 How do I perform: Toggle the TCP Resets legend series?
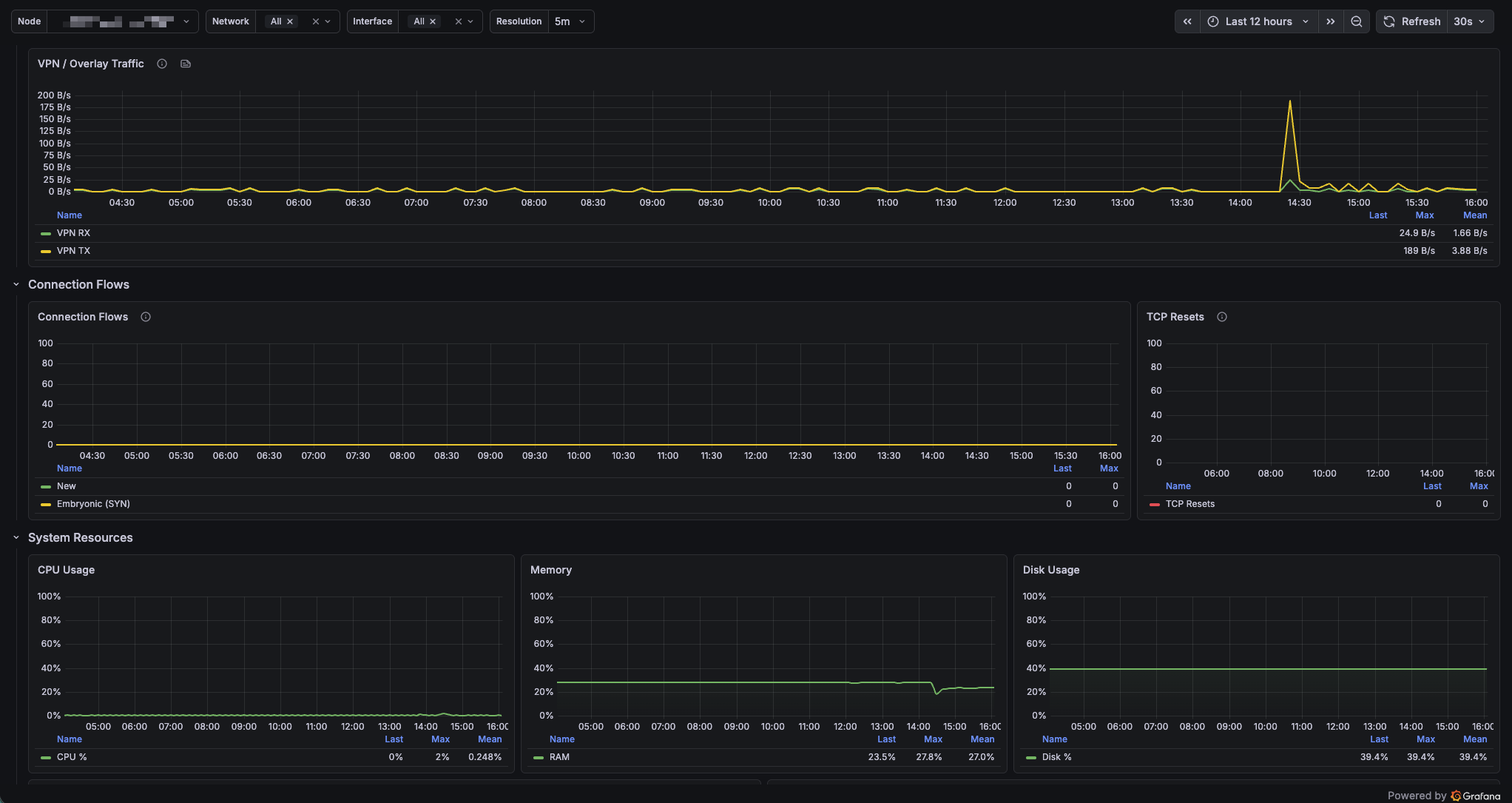click(1190, 504)
